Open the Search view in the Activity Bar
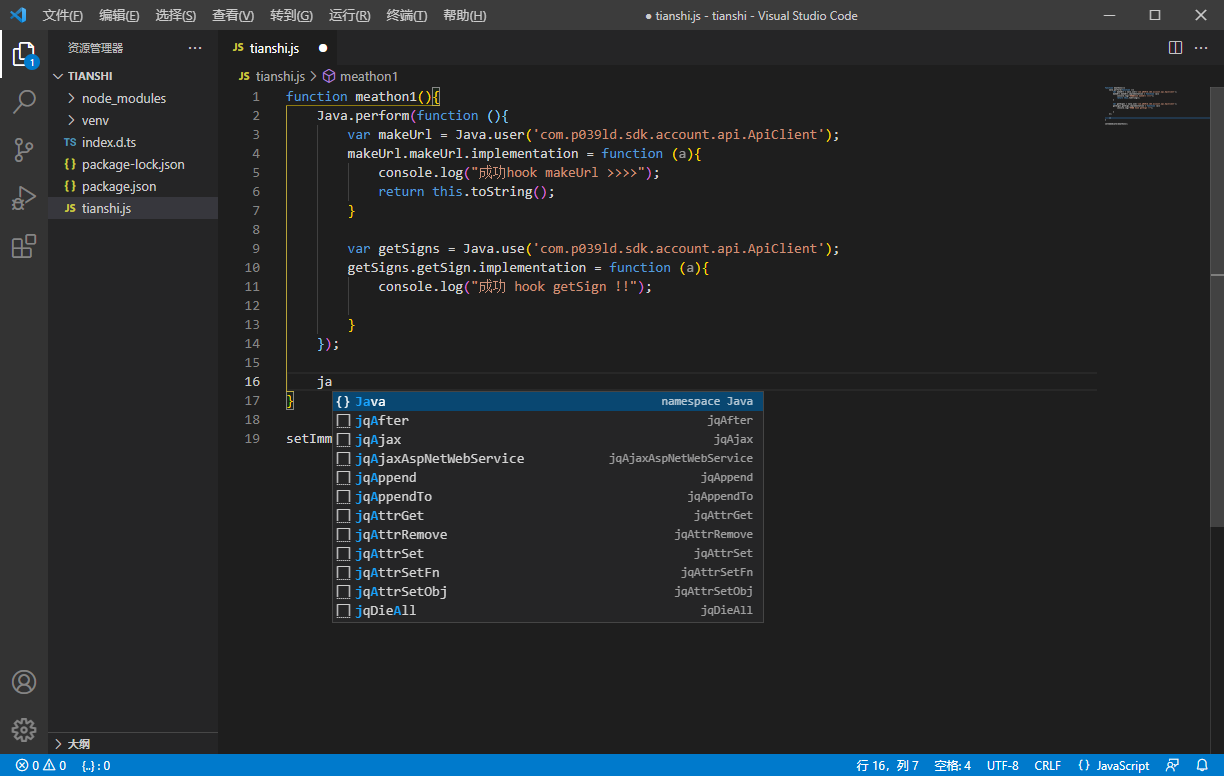The width and height of the screenshot is (1224, 776). (24, 101)
